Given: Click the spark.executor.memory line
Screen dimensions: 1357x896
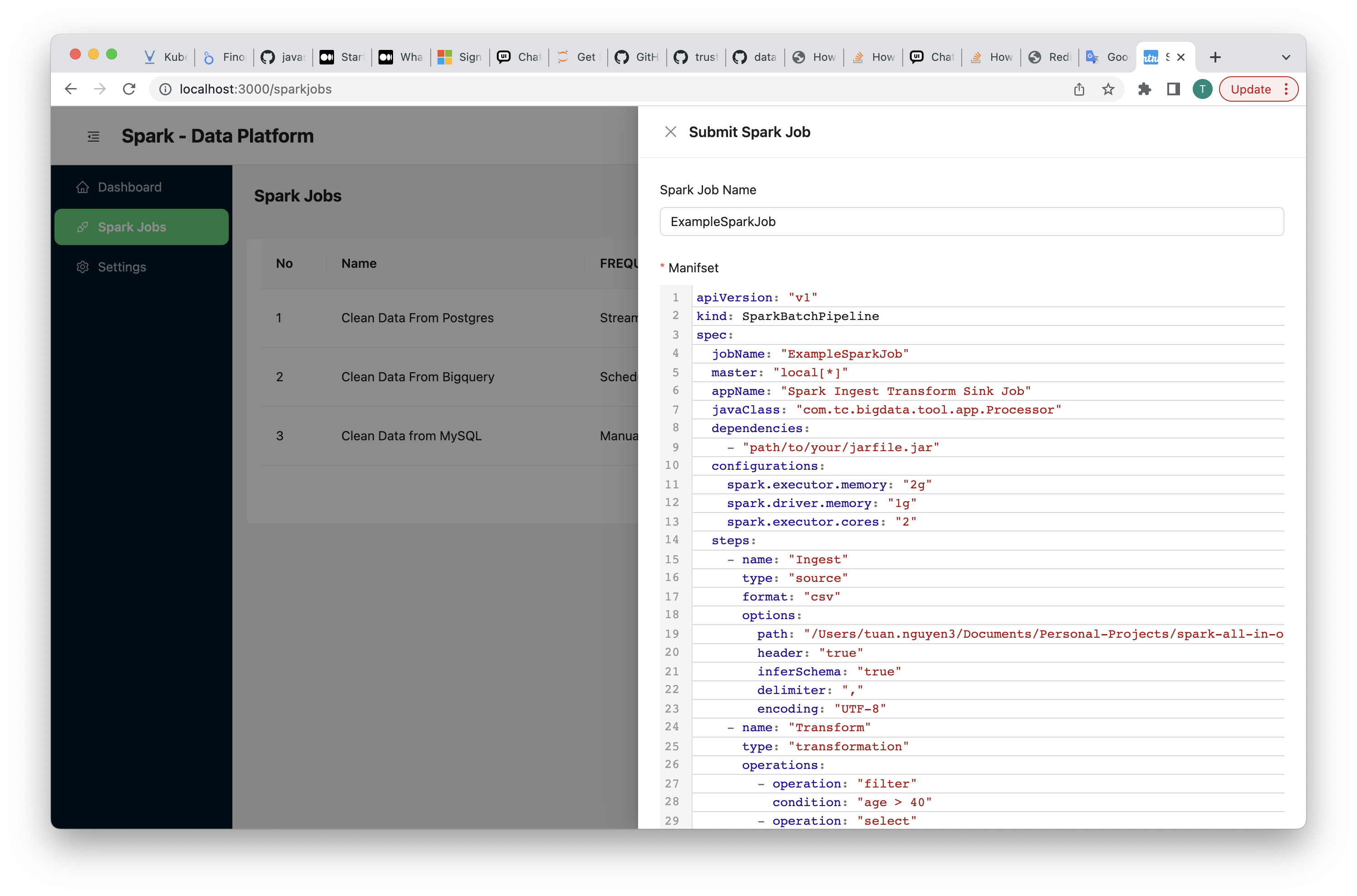Looking at the screenshot, I should coord(988,485).
